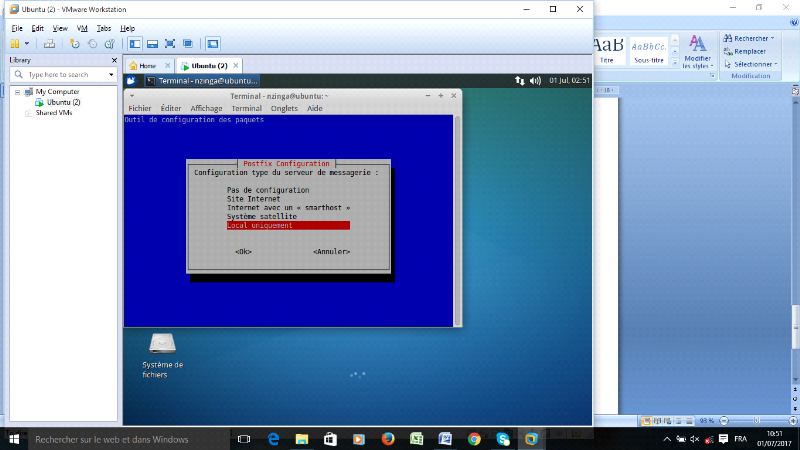800x450 pixels.
Task: Open Microsoft Edge from taskbar
Action: tap(273, 439)
